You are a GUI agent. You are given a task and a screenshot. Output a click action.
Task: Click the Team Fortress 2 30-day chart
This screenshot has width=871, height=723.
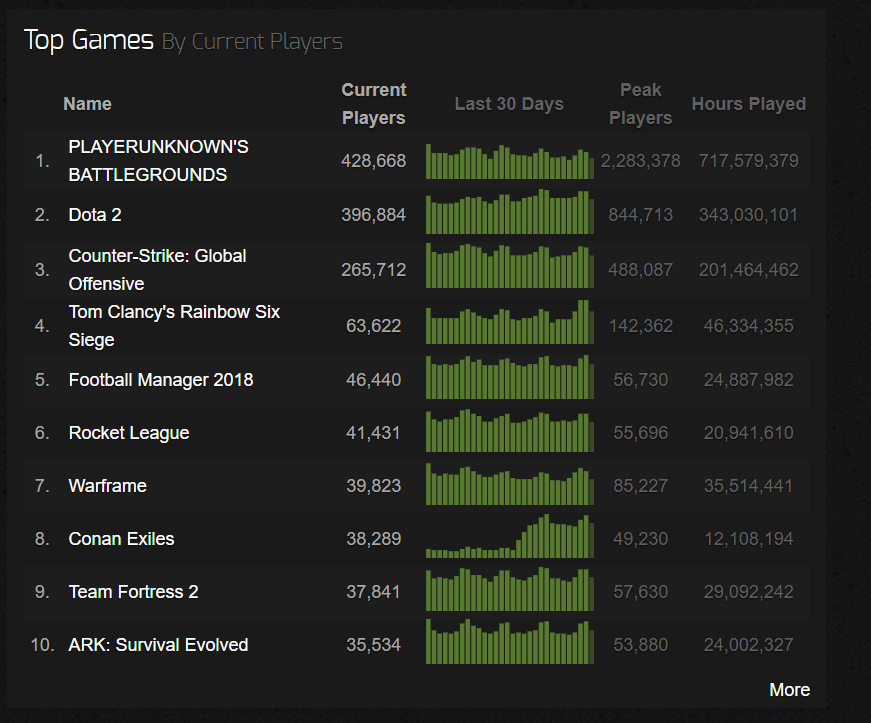pyautogui.click(x=510, y=589)
